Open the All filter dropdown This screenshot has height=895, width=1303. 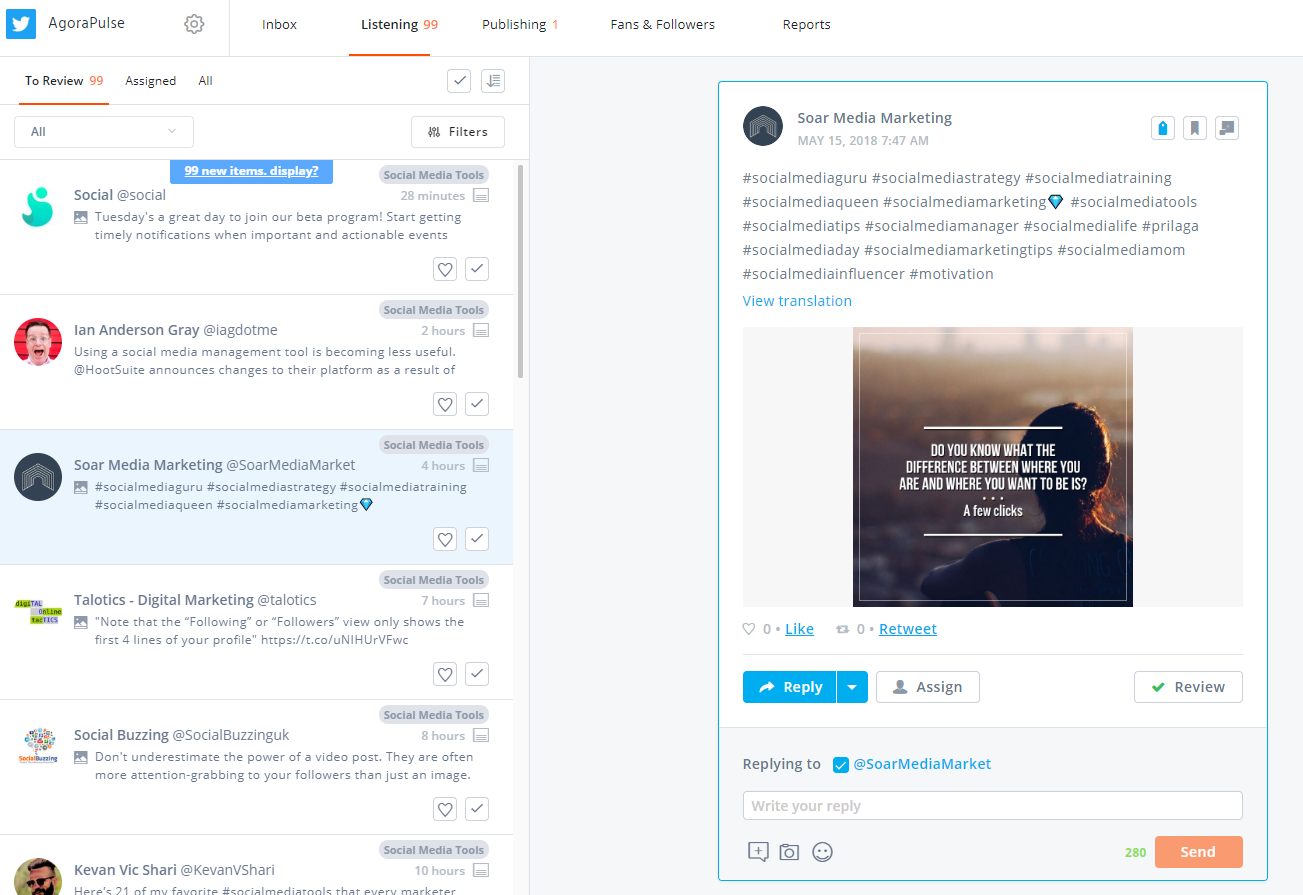pos(104,132)
